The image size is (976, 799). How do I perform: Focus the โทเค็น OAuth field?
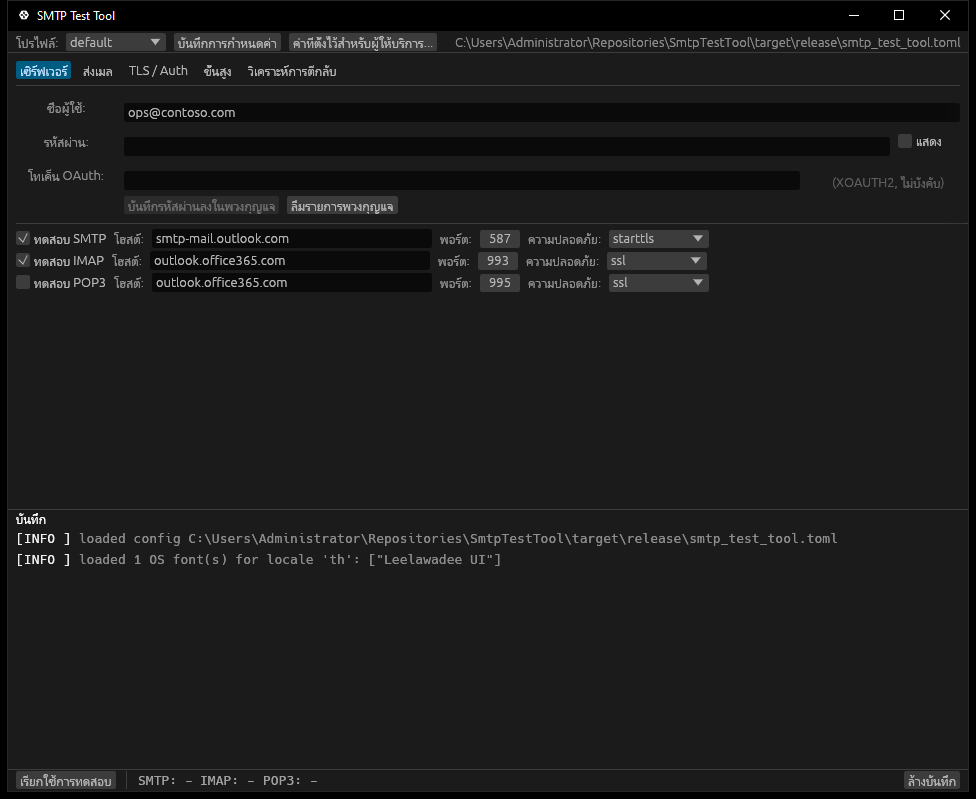click(x=462, y=180)
